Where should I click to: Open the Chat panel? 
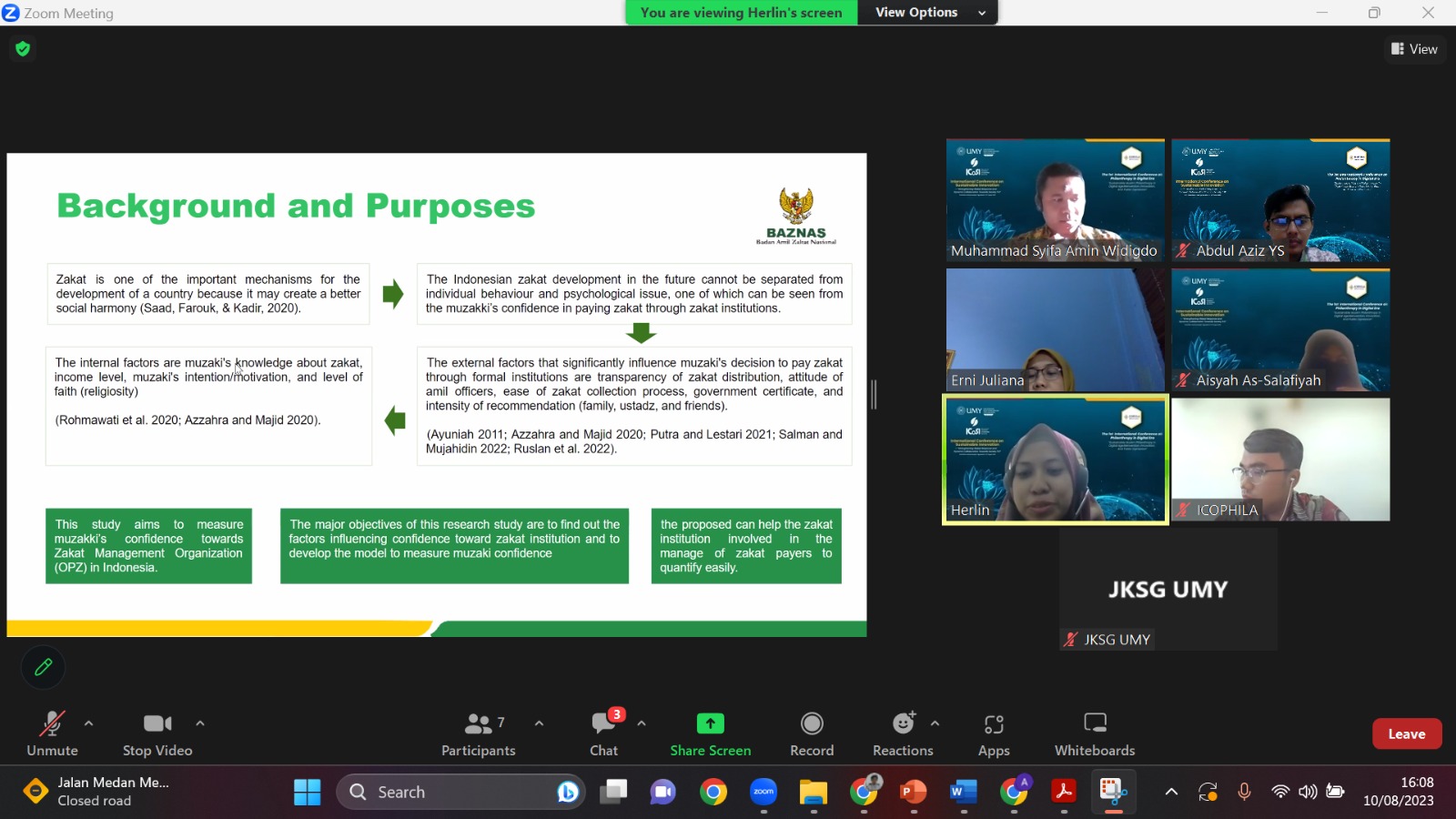tap(603, 733)
